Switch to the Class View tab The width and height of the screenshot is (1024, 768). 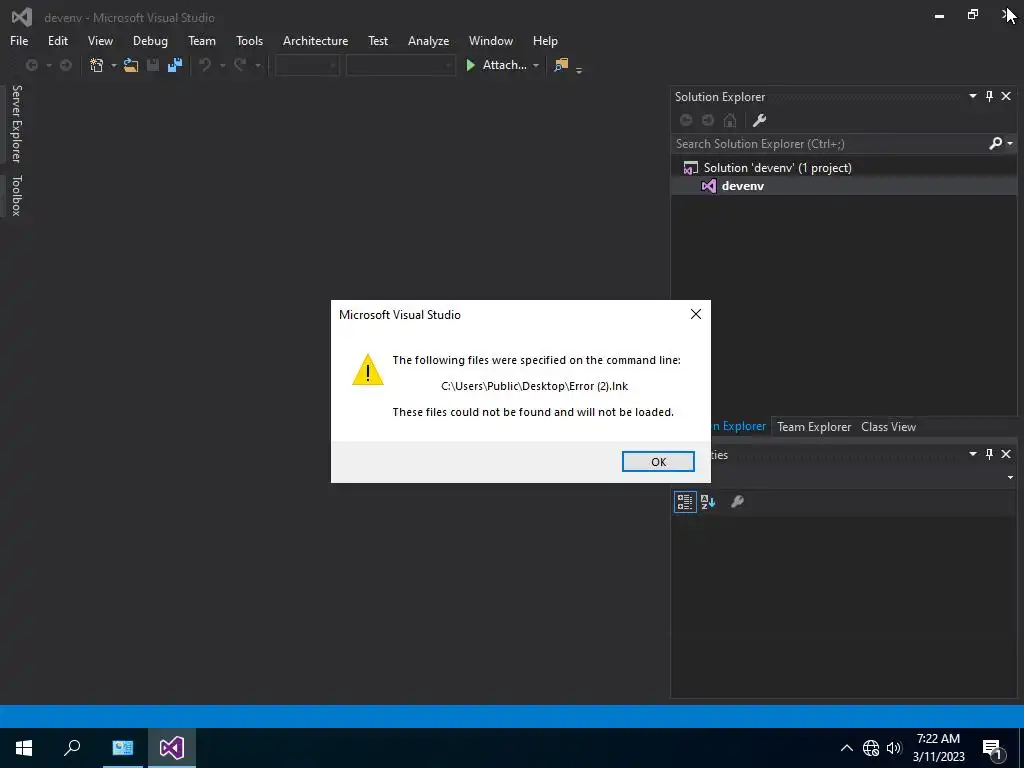point(888,426)
